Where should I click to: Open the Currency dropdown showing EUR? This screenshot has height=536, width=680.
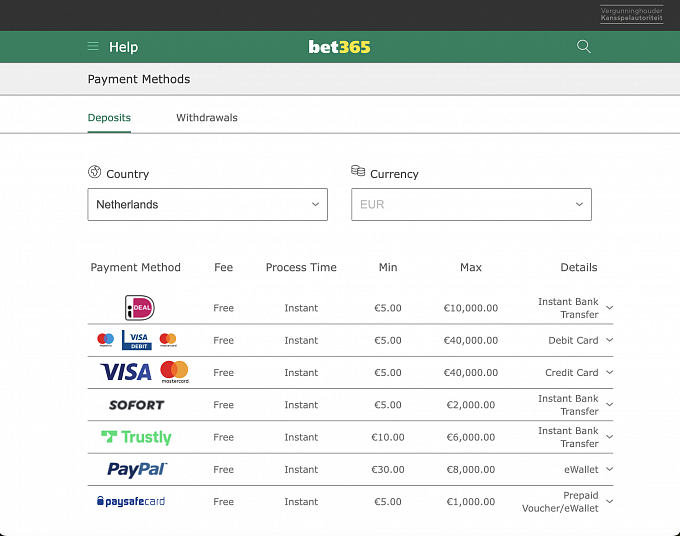tap(471, 204)
